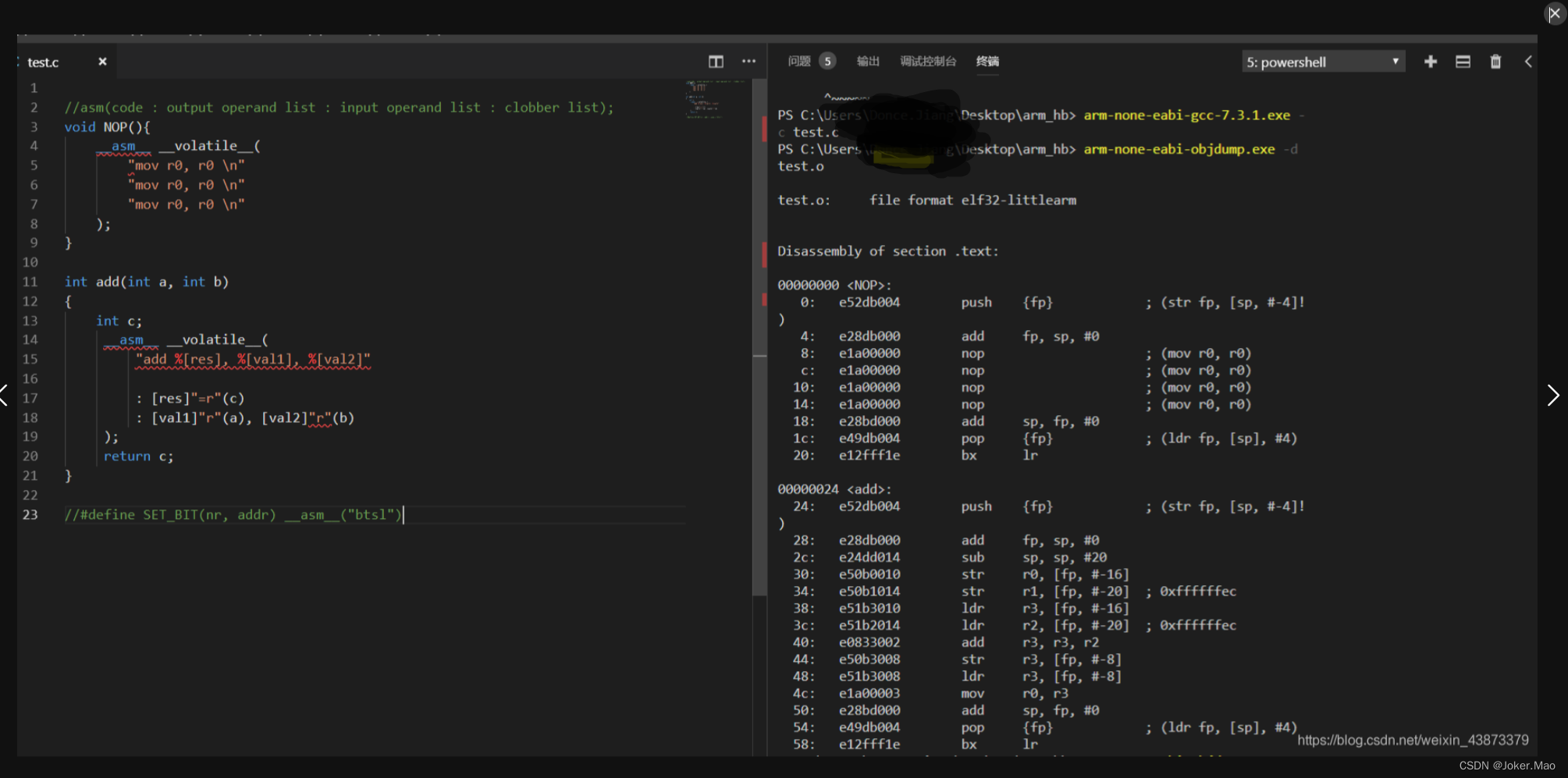1568x778 pixels.
Task: Collapse to previous page with left chevron
Action: [x=5, y=396]
